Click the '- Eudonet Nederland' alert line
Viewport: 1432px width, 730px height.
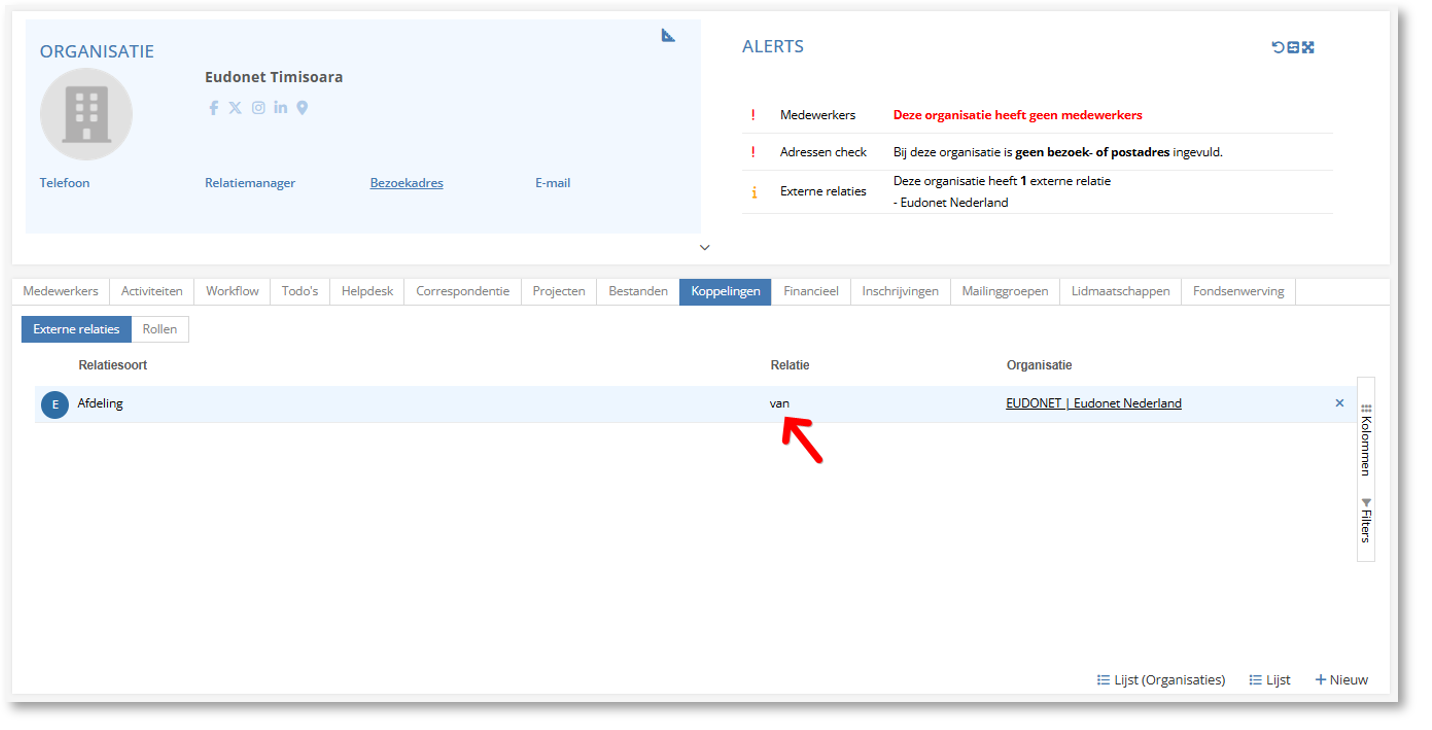951,202
